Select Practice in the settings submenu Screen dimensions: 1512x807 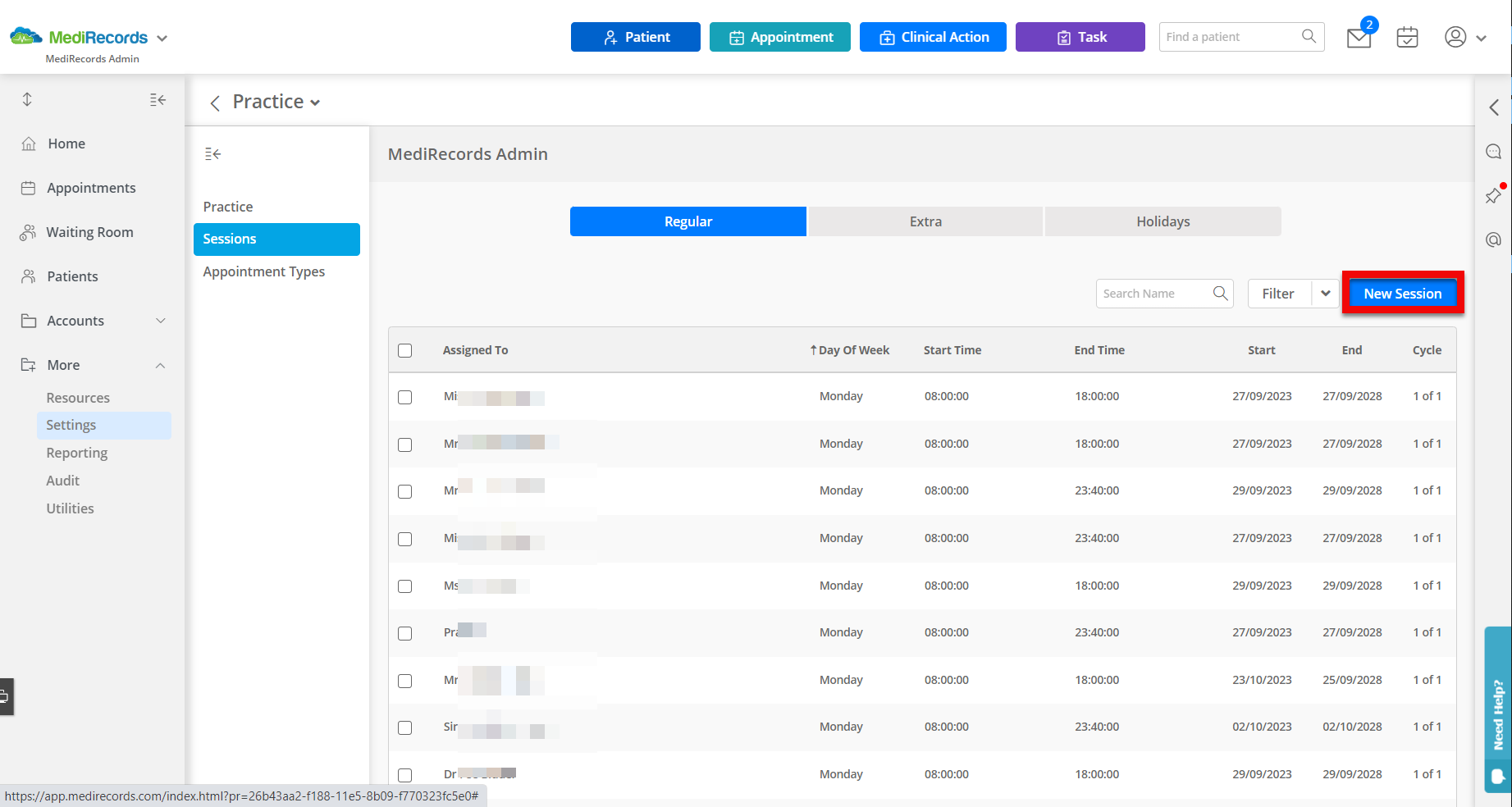[228, 207]
